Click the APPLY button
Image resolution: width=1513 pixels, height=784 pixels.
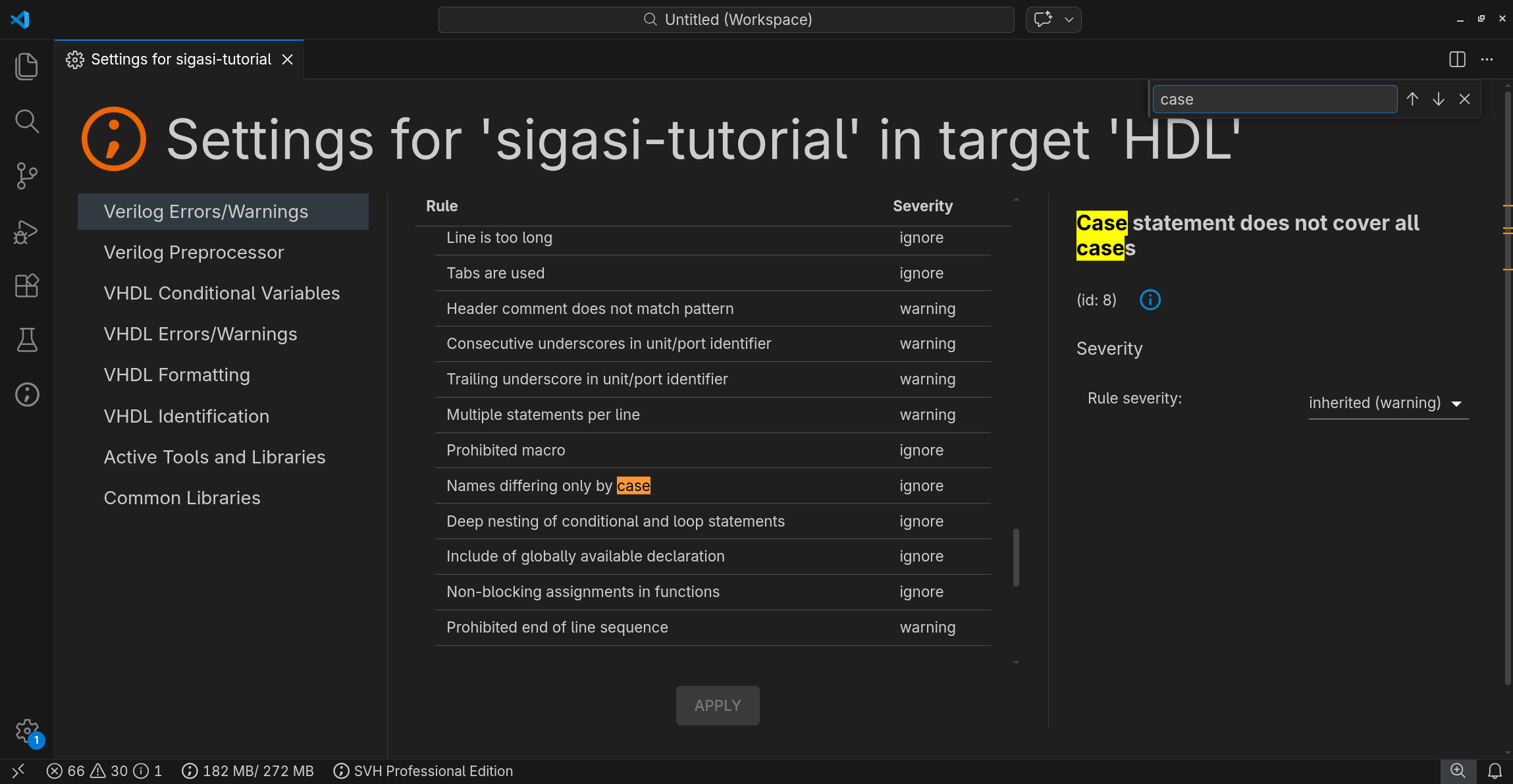[x=717, y=705]
